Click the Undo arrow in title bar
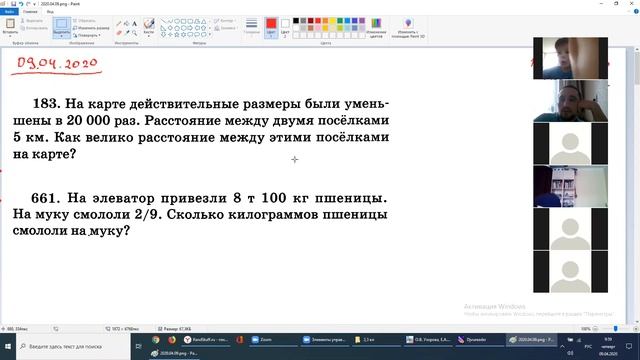640x360 pixels. tap(21, 4)
